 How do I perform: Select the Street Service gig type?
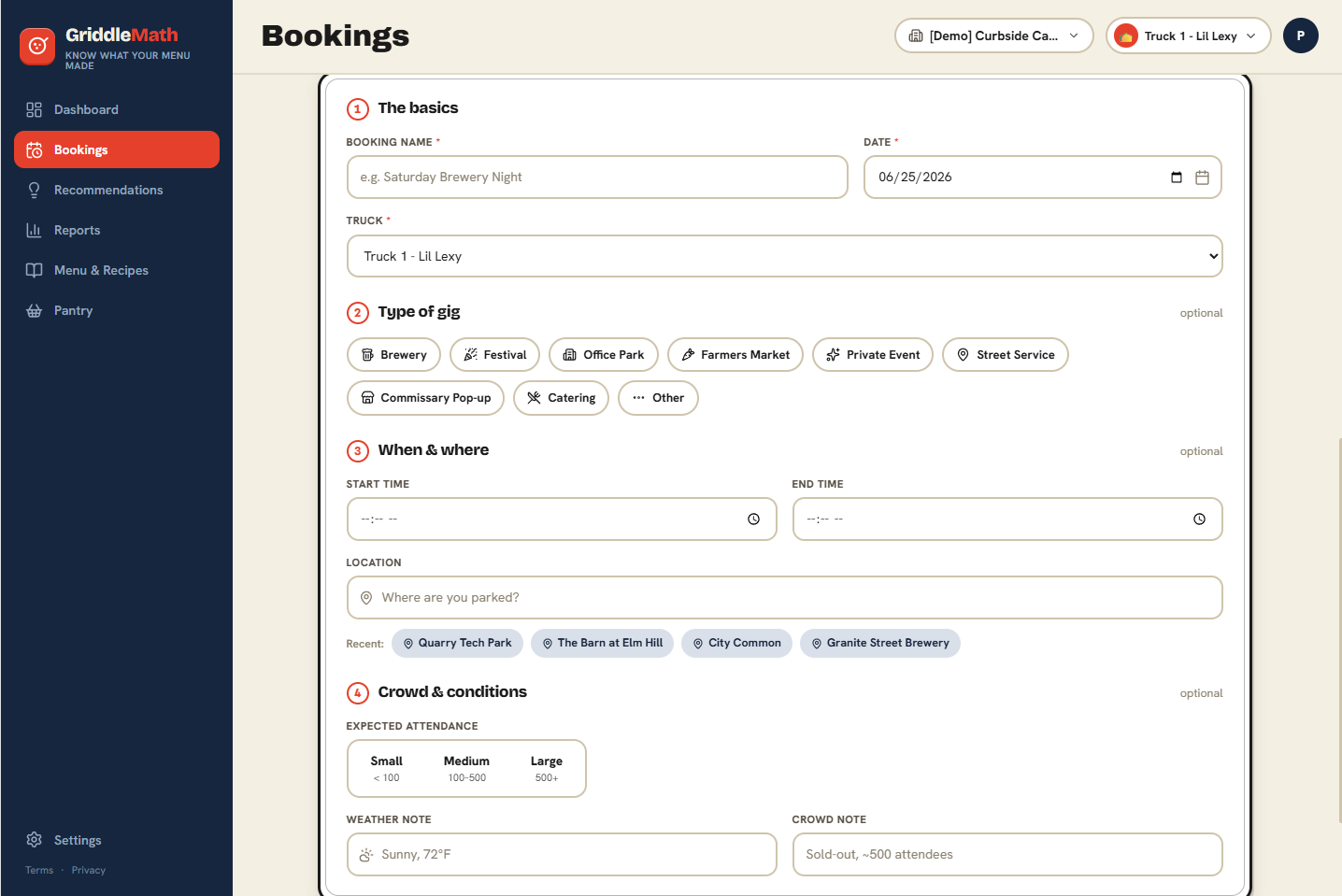tap(1006, 355)
